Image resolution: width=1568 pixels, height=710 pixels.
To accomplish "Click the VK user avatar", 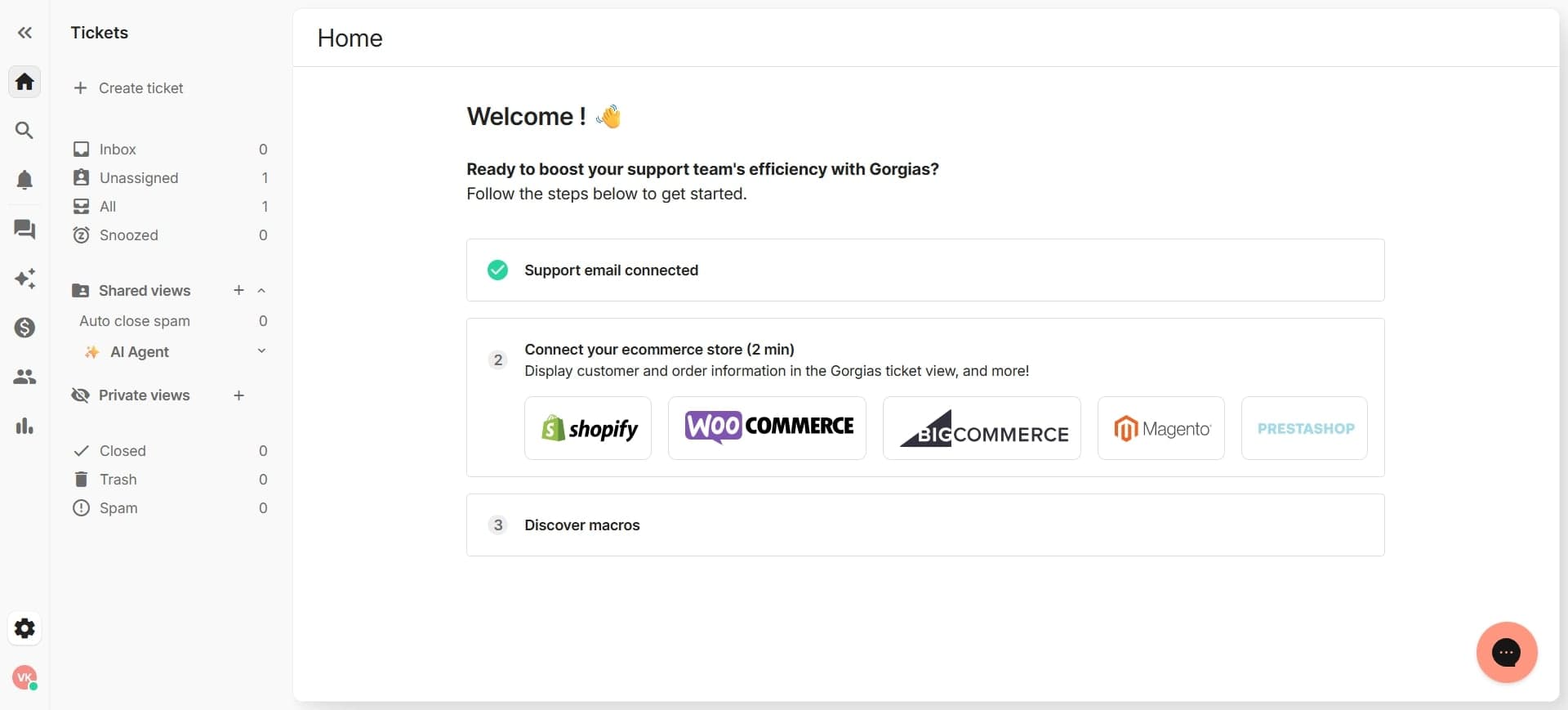I will (24, 677).
